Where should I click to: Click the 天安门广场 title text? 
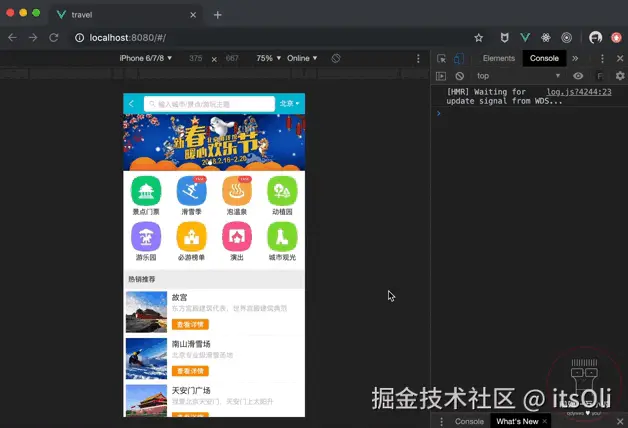click(191, 390)
